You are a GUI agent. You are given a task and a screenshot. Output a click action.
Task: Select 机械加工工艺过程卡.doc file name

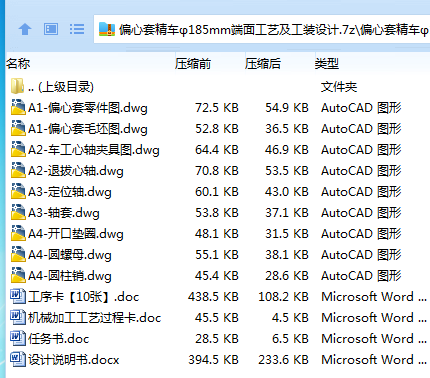tap(95, 318)
